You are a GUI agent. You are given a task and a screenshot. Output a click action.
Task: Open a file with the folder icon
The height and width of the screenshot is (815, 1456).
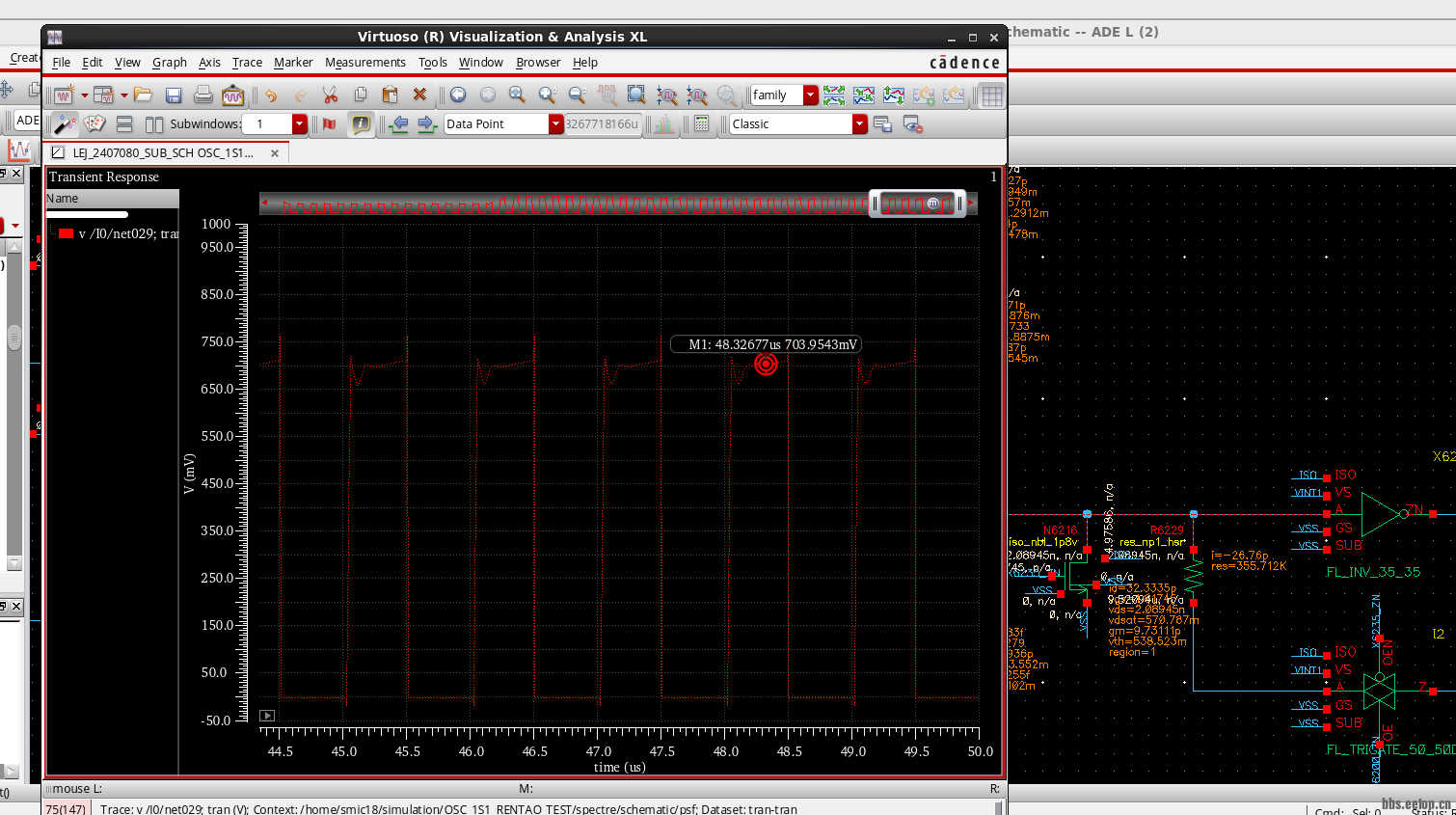[x=144, y=95]
